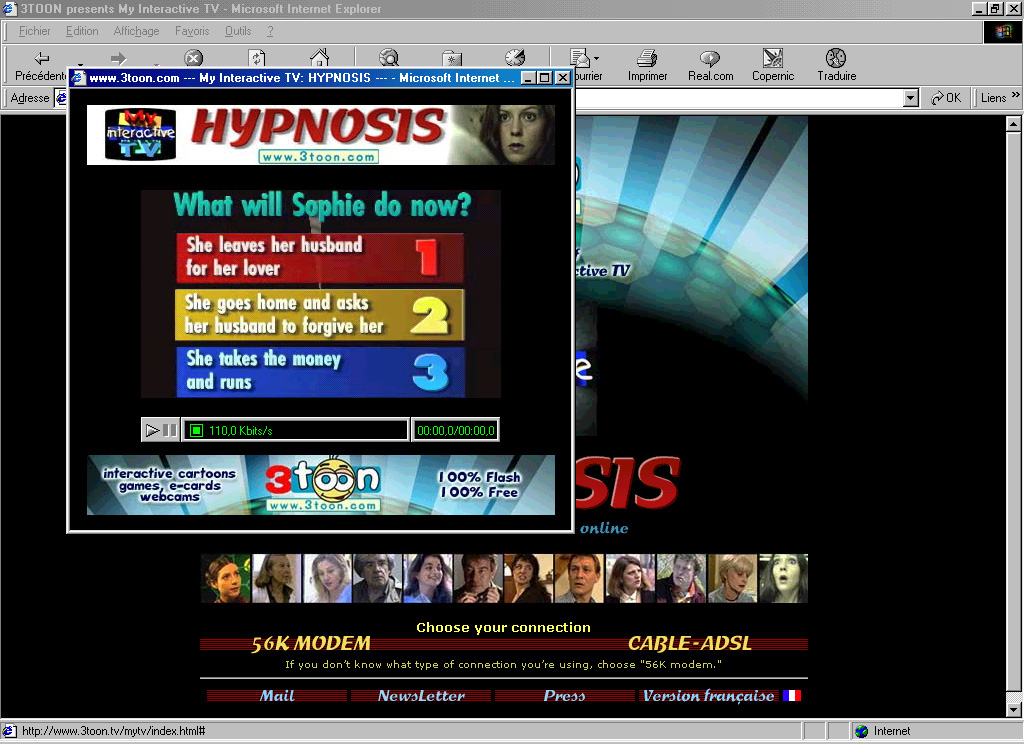
Task: Click the first character thumbnail with red-haired woman
Action: click(x=225, y=578)
